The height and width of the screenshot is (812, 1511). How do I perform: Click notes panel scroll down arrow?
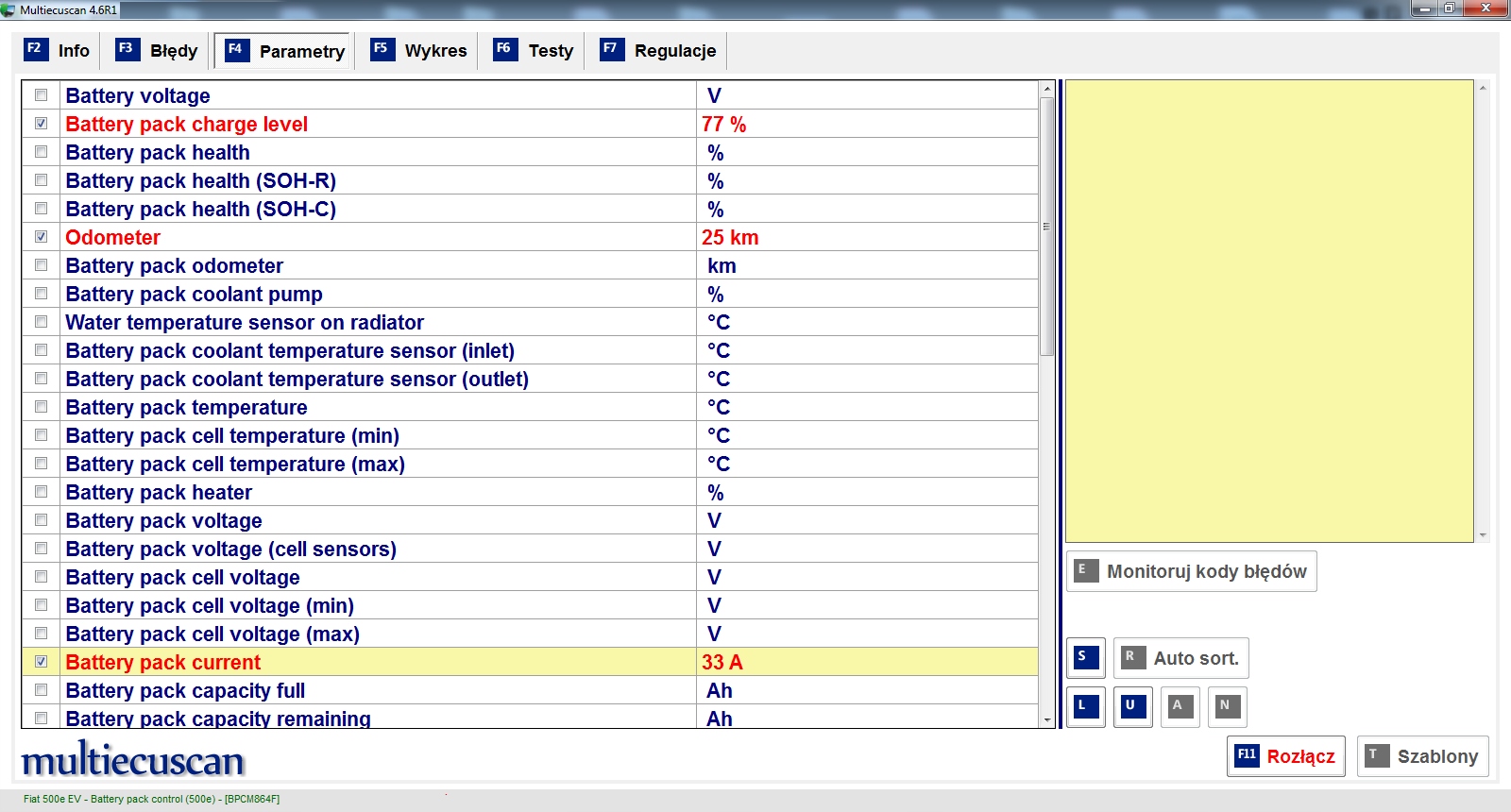click(x=1483, y=535)
